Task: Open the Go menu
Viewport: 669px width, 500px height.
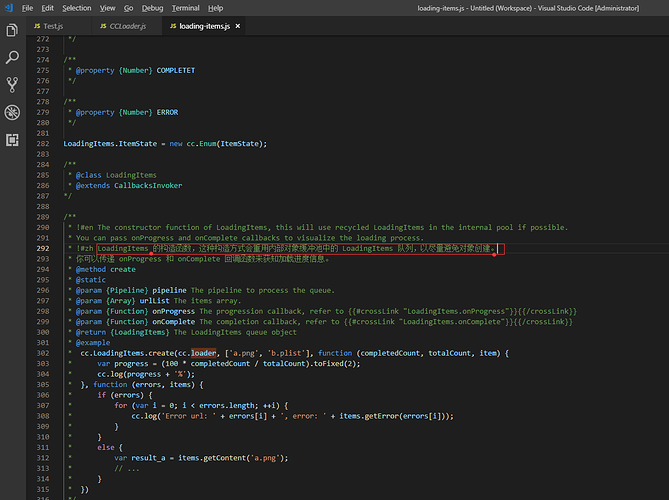Action: (x=128, y=8)
